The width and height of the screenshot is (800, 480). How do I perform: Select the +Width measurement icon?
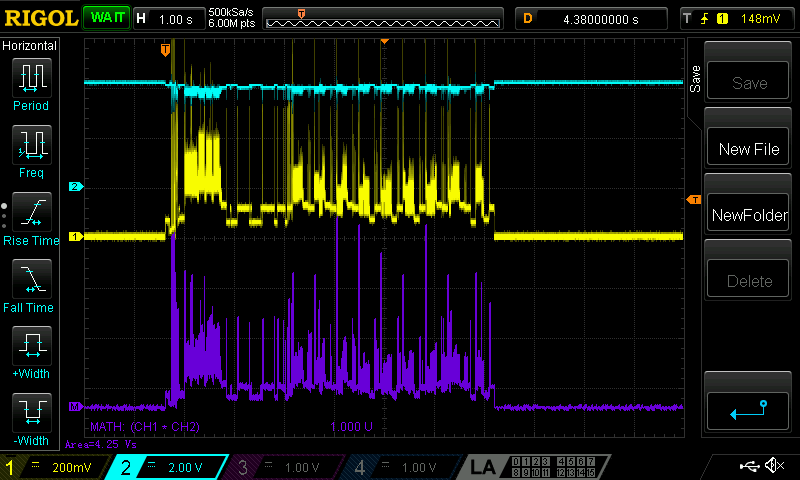pyautogui.click(x=31, y=347)
